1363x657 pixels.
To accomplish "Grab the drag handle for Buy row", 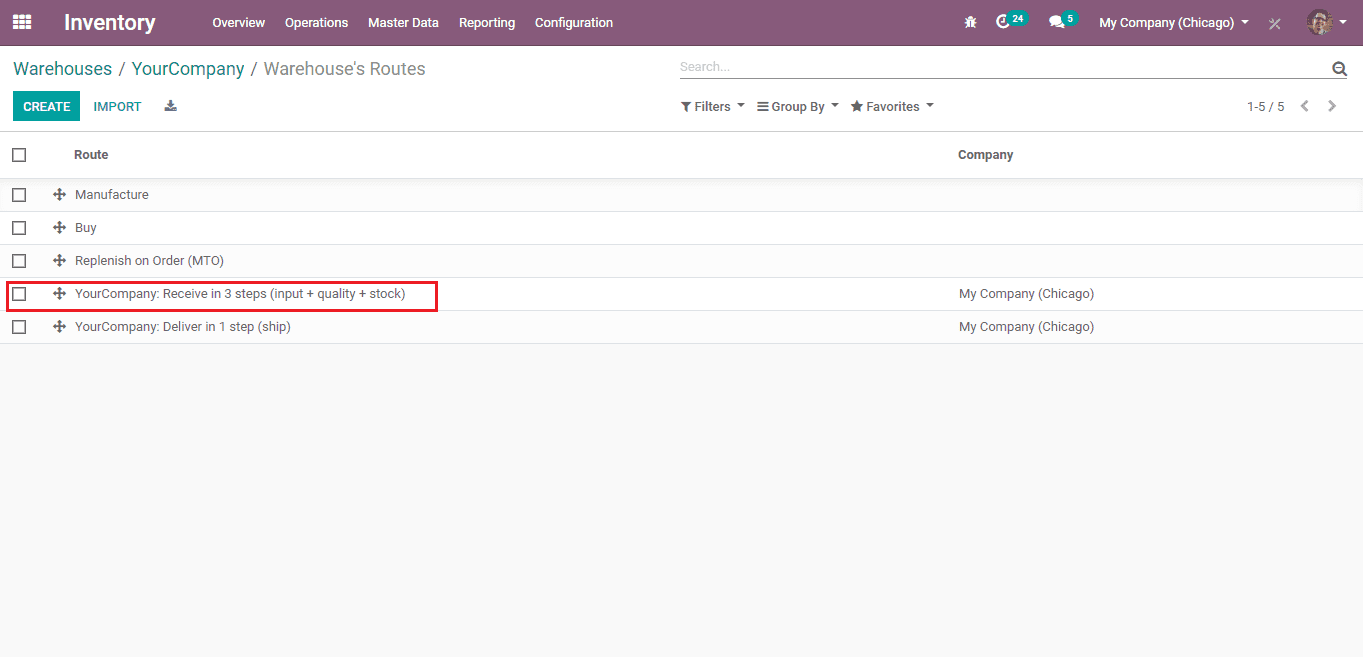I will click(59, 228).
